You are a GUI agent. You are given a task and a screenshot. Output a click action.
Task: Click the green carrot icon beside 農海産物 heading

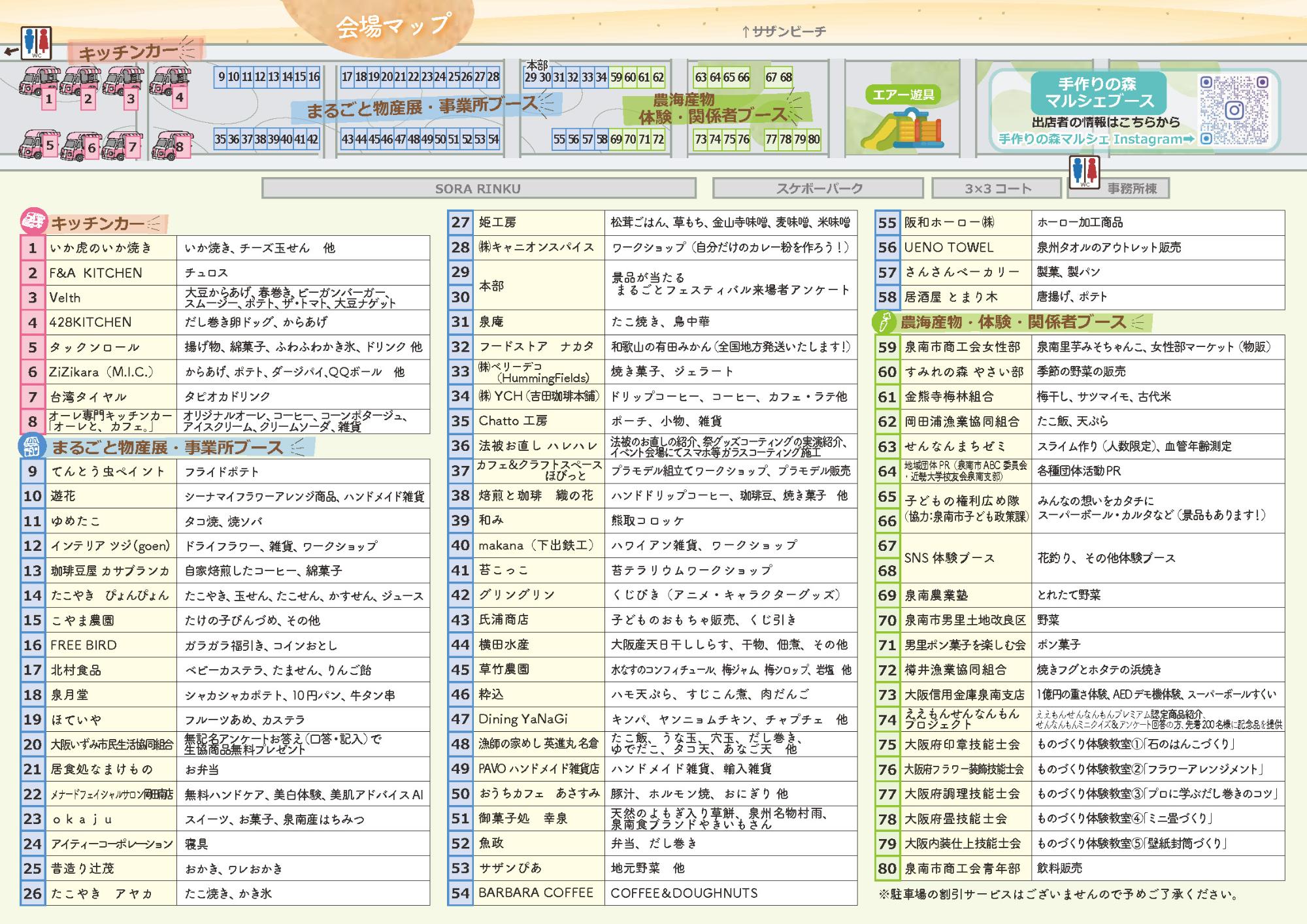(884, 322)
